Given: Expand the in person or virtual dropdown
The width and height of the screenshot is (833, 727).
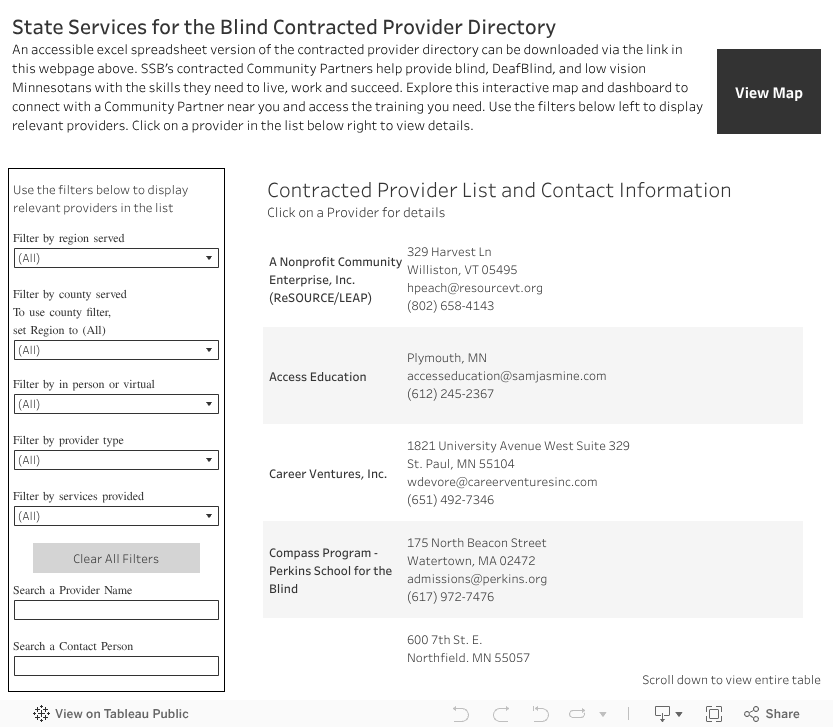Looking at the screenshot, I should tap(116, 404).
